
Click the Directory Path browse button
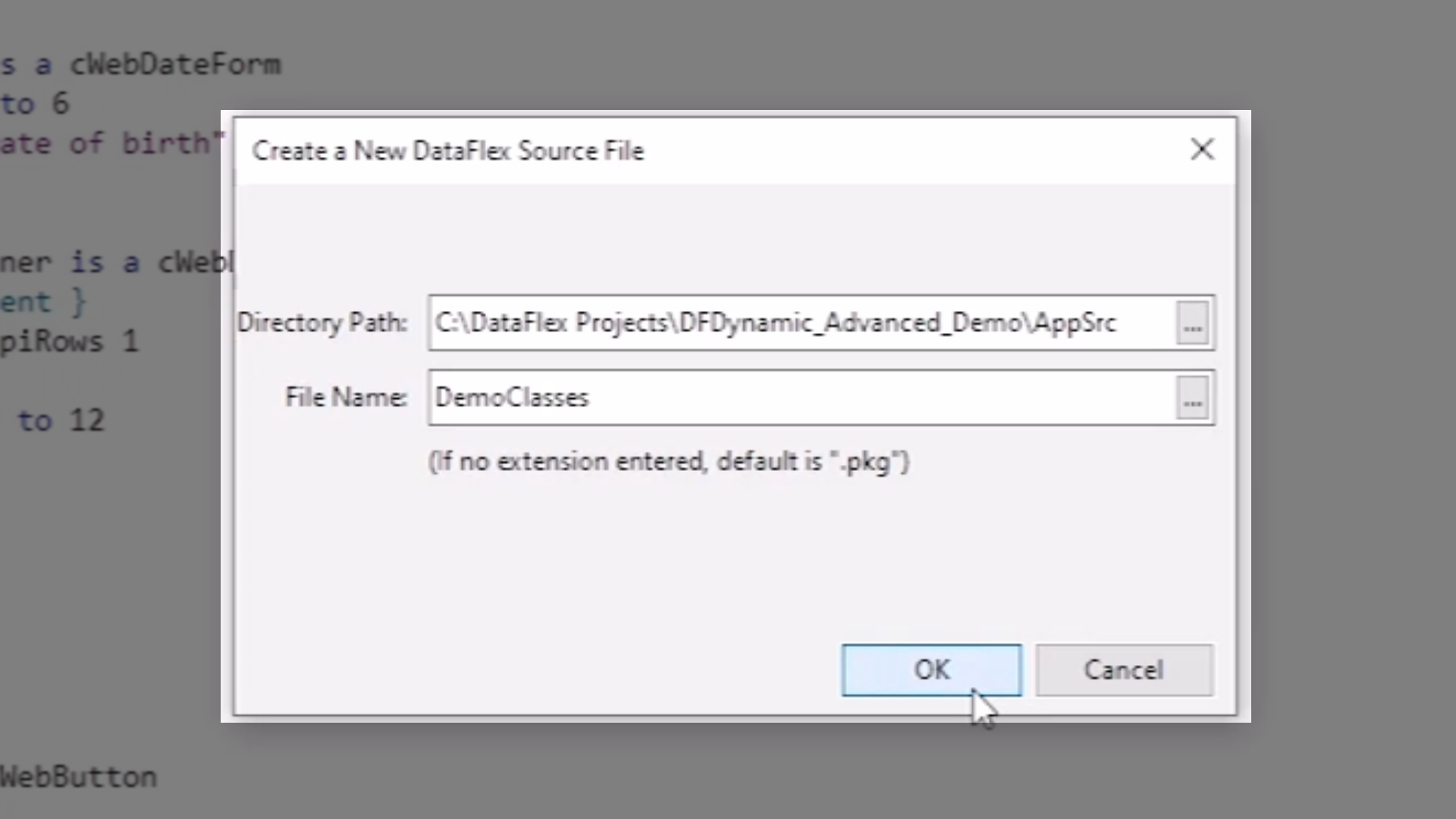pos(1193,323)
